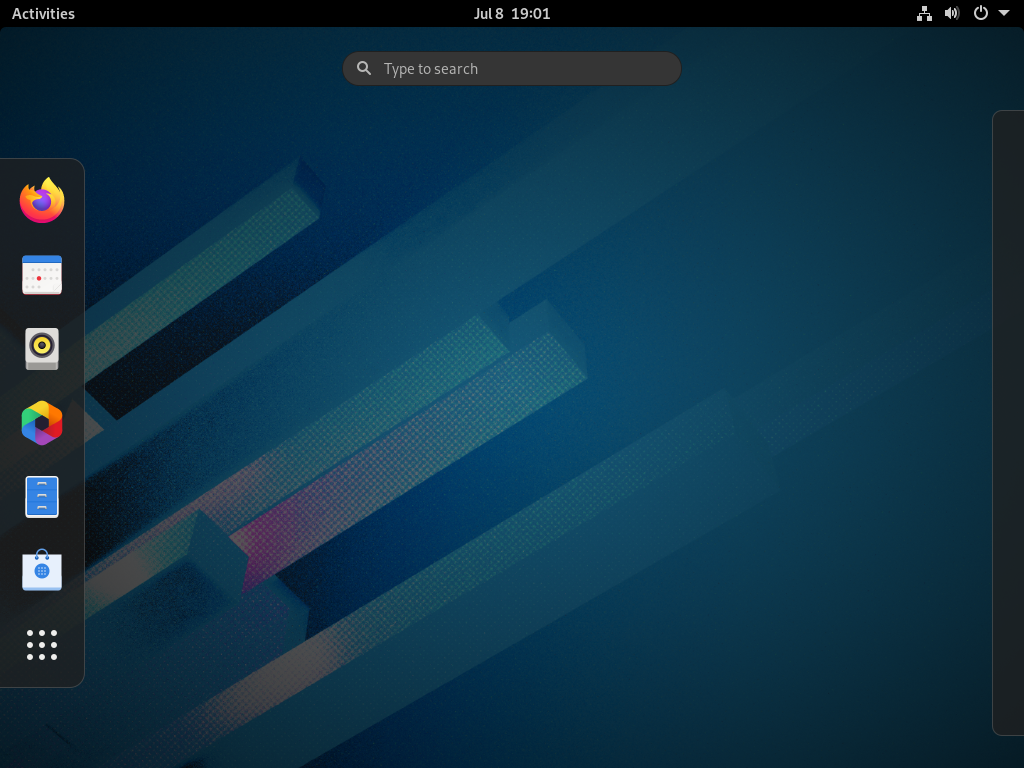Open the Files file manager
The width and height of the screenshot is (1024, 768).
pyautogui.click(x=42, y=497)
